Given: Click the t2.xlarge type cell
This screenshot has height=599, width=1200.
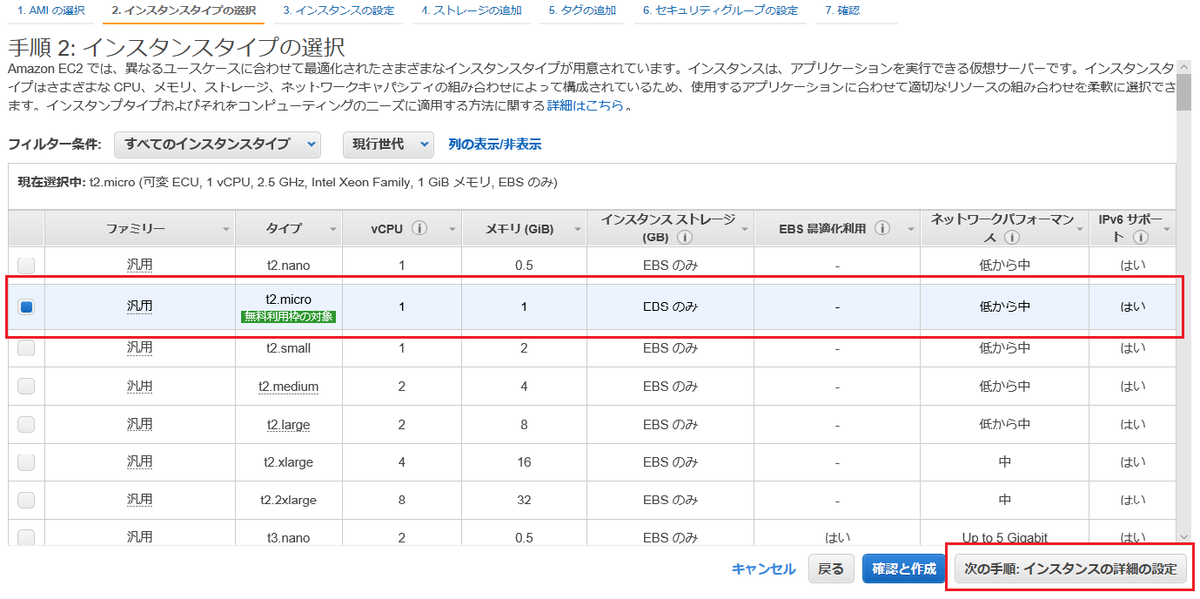Looking at the screenshot, I should pyautogui.click(x=289, y=462).
